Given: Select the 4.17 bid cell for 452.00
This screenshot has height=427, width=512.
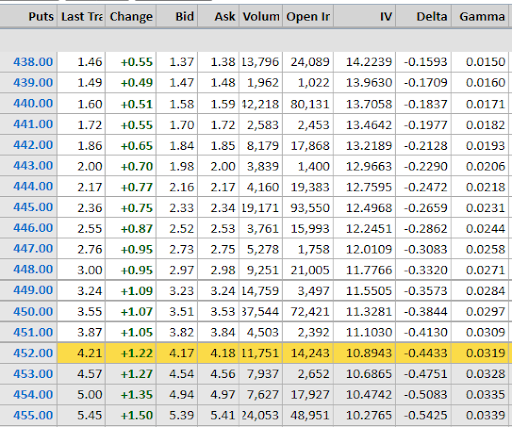Looking at the screenshot, I should (x=177, y=353).
